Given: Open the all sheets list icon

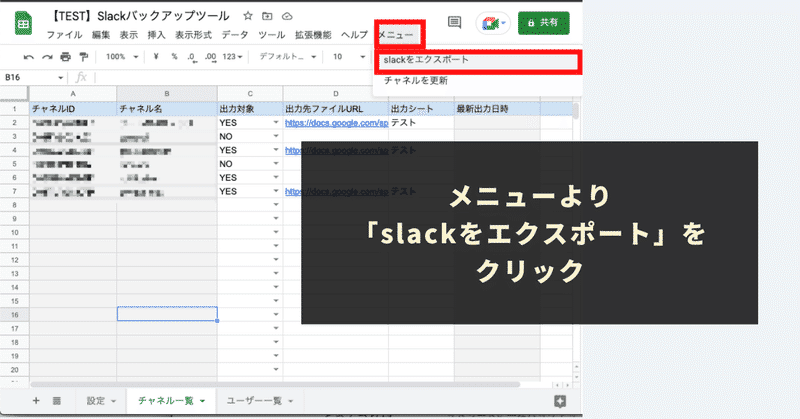Looking at the screenshot, I should [57, 401].
